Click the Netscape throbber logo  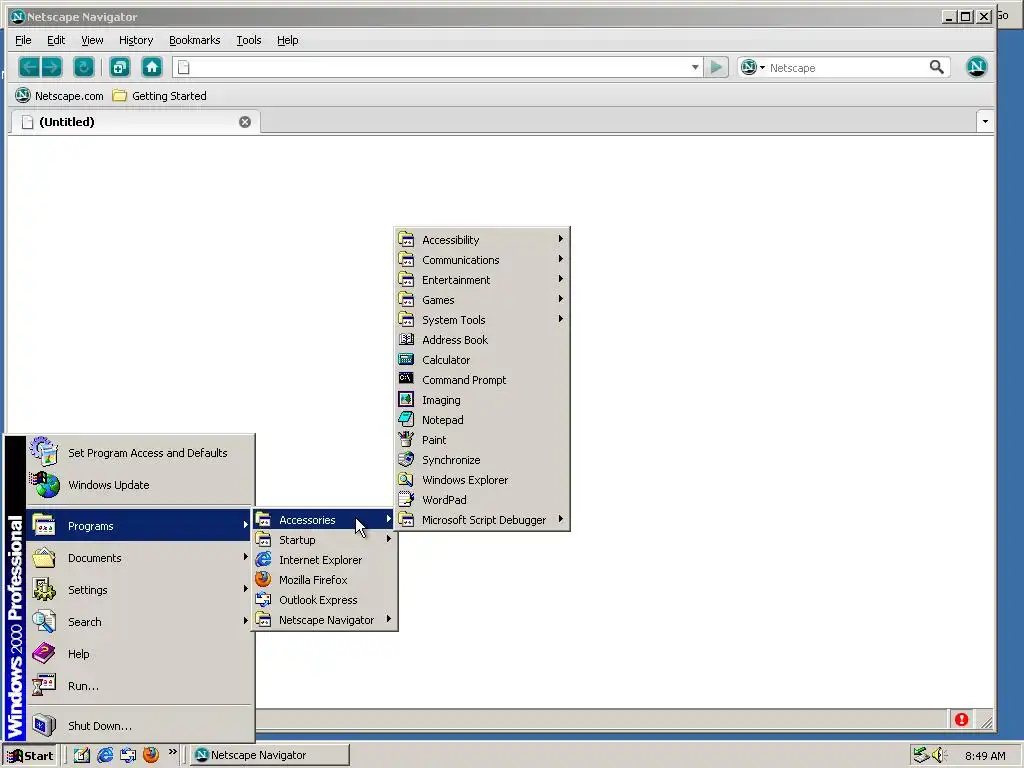976,67
